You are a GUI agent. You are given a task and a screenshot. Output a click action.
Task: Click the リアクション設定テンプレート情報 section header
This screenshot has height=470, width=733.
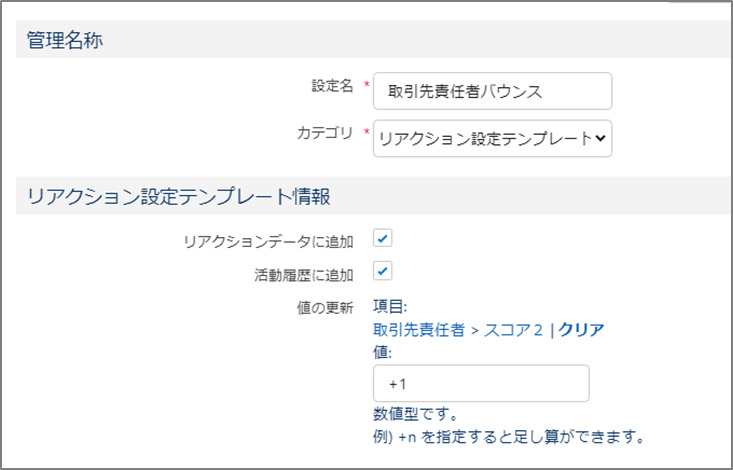click(179, 196)
